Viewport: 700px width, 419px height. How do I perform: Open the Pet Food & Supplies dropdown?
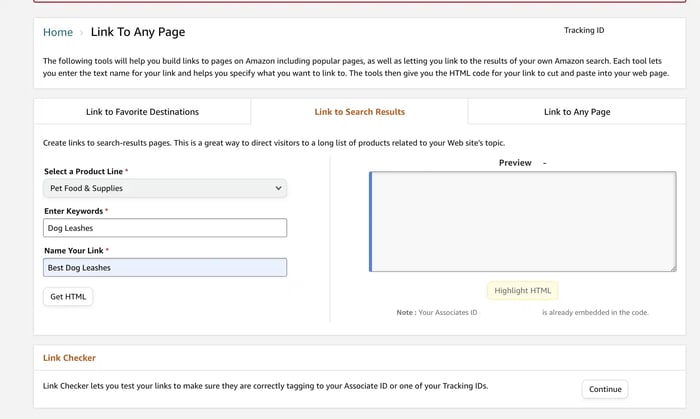[x=165, y=188]
